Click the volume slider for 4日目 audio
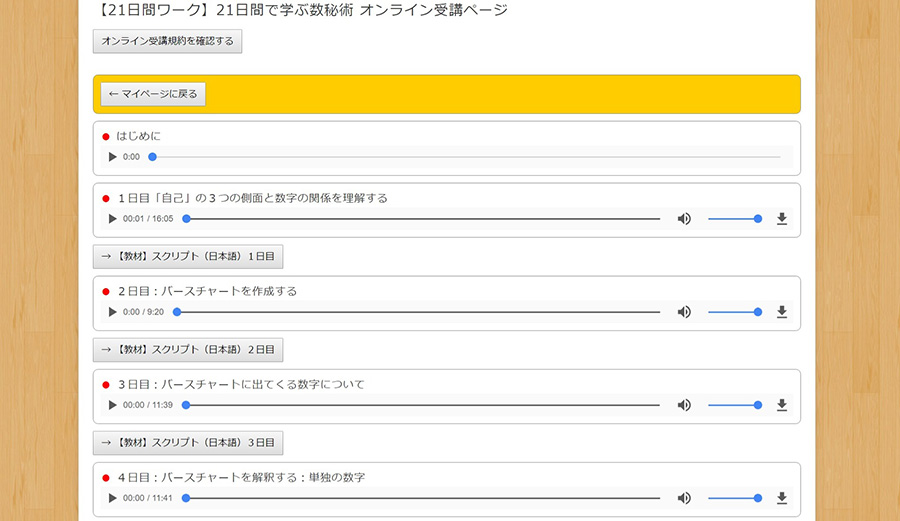Viewport: 900px width, 521px height. click(x=735, y=498)
